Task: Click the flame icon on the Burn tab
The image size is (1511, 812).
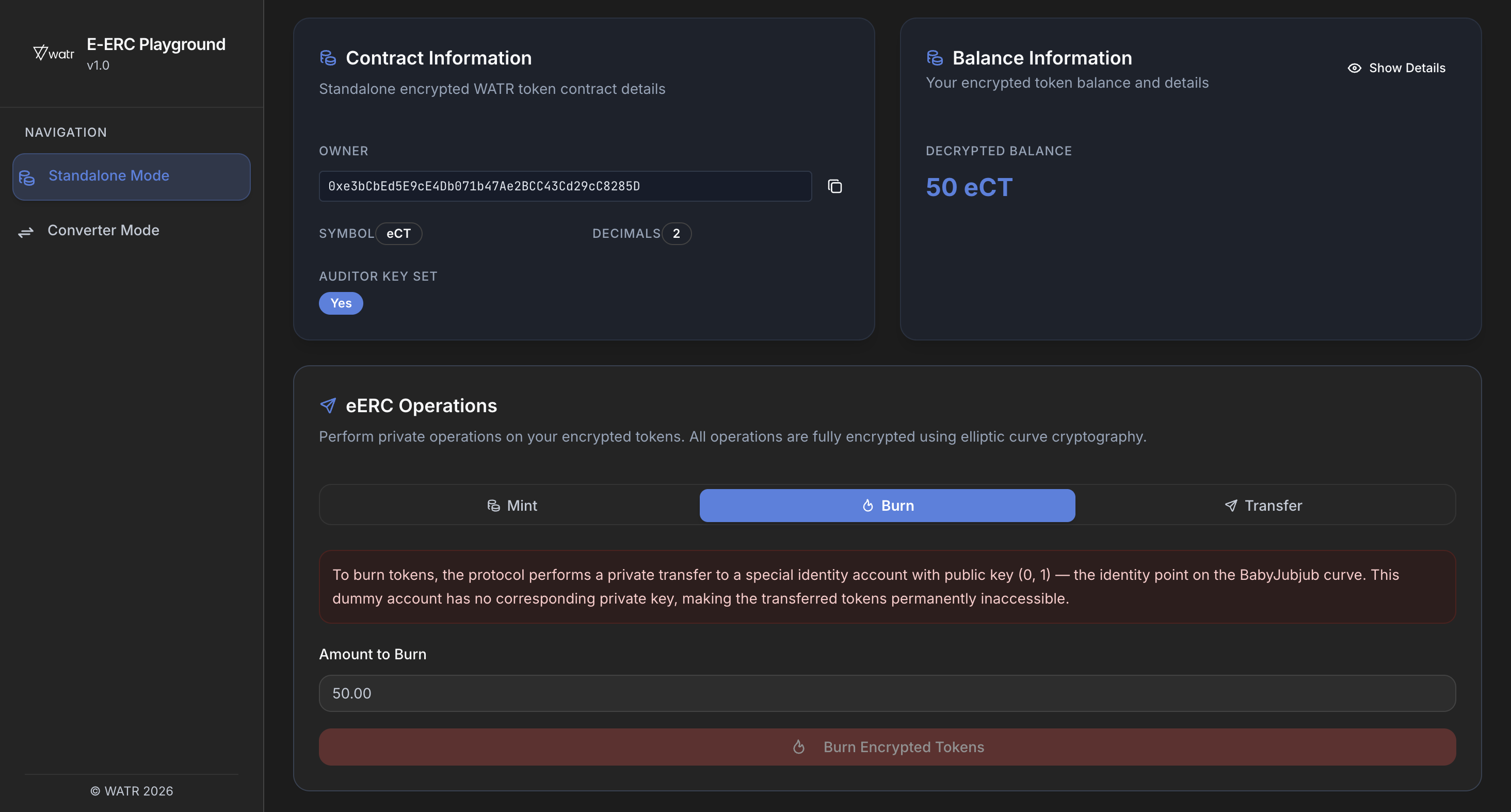Action: 867,506
